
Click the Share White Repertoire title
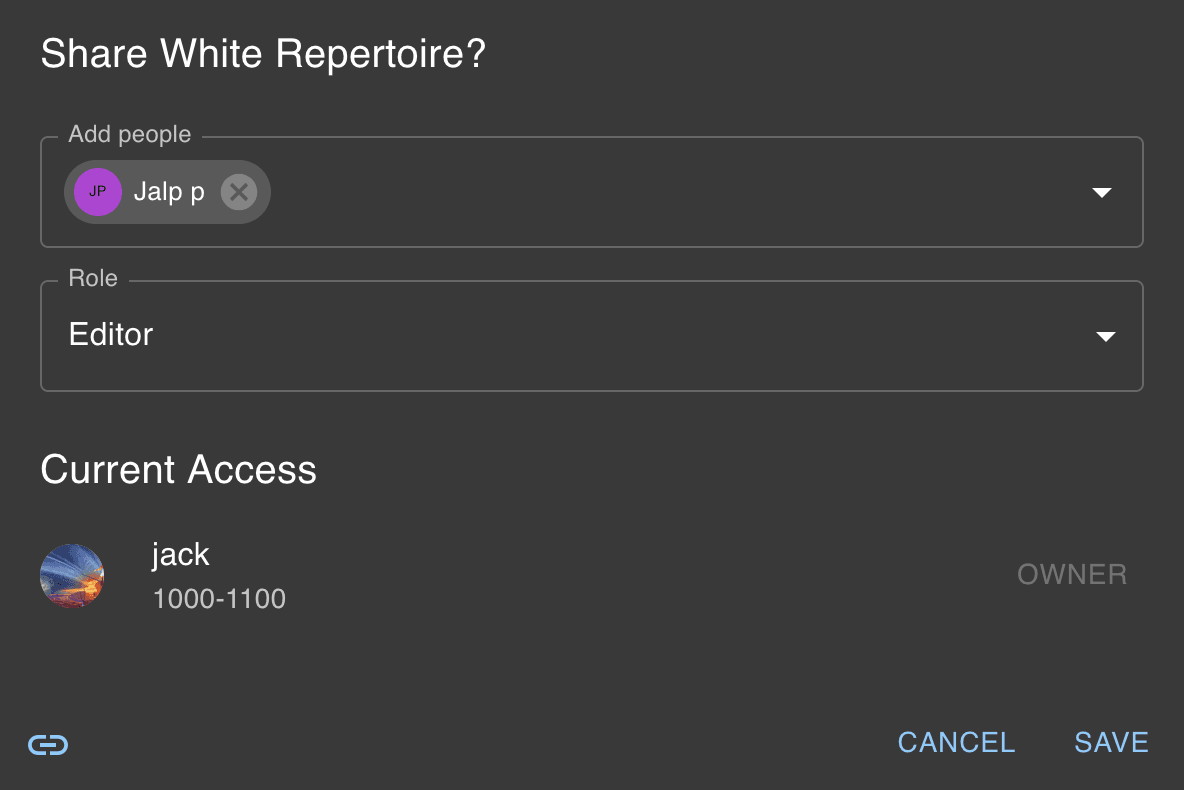click(262, 53)
